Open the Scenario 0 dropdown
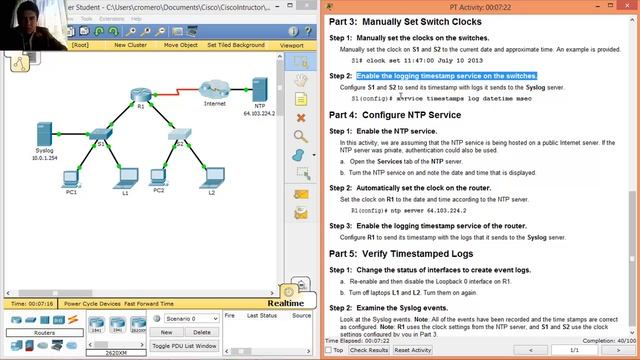This screenshot has width=640, height=360. coord(191,318)
